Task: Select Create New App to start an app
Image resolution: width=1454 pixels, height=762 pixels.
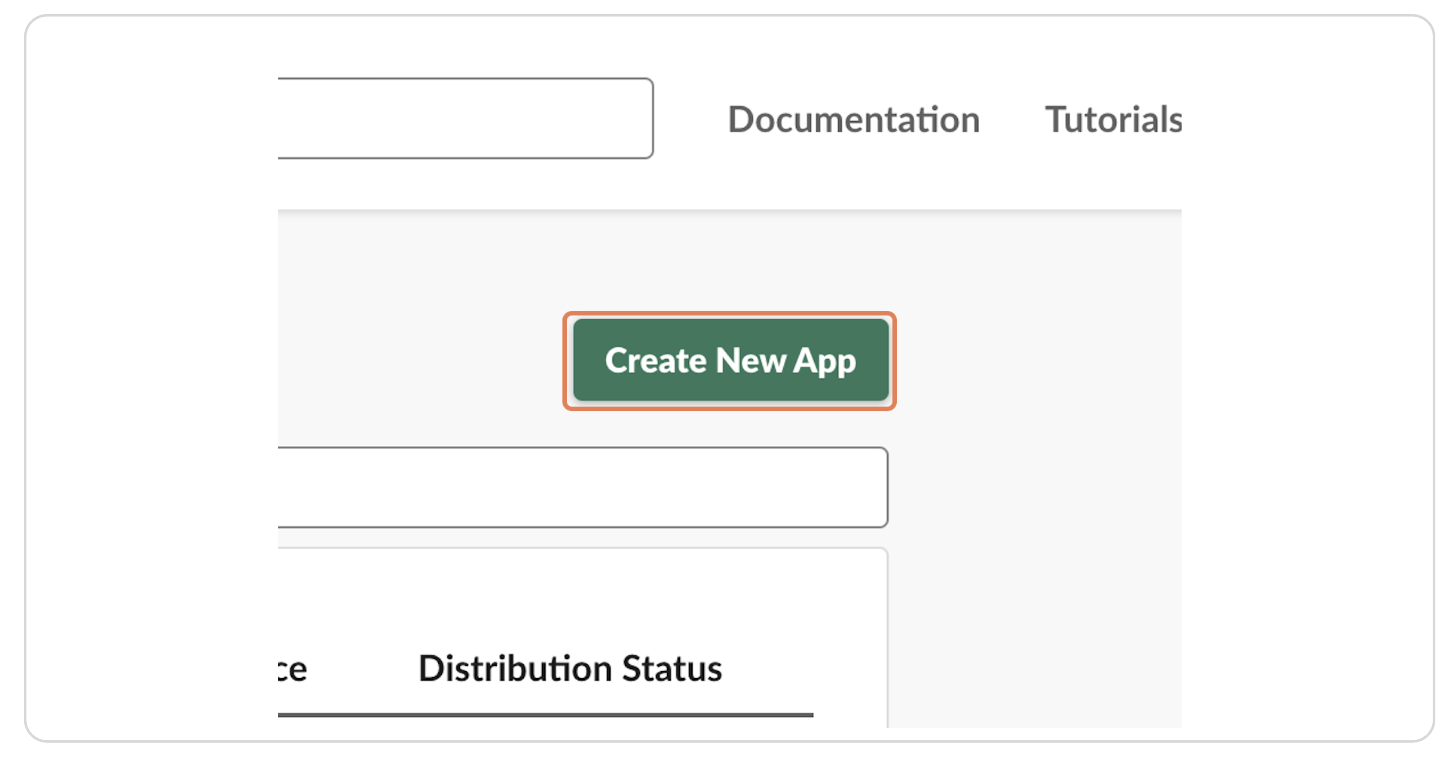Action: [729, 360]
